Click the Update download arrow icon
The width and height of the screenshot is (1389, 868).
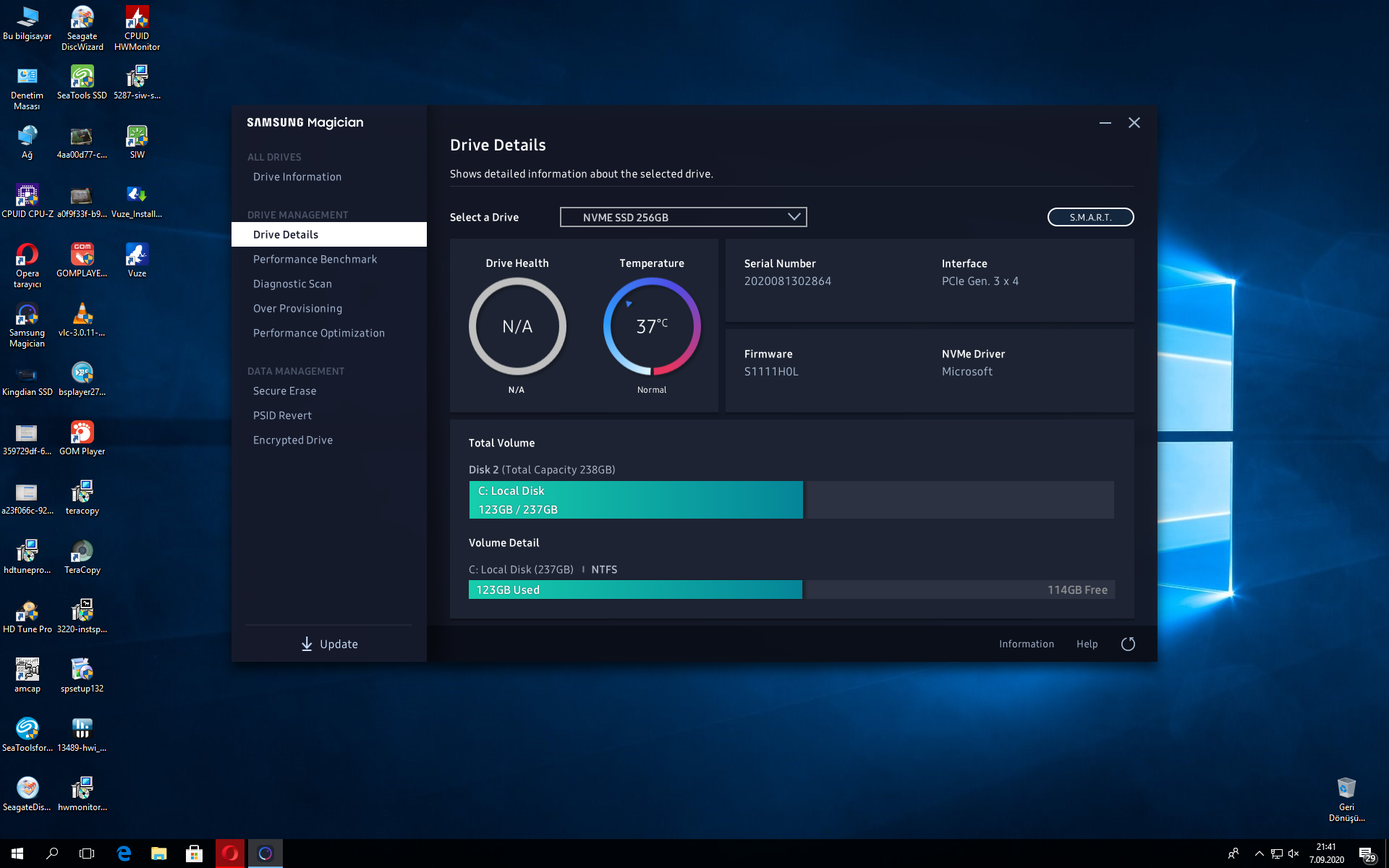[x=307, y=644]
